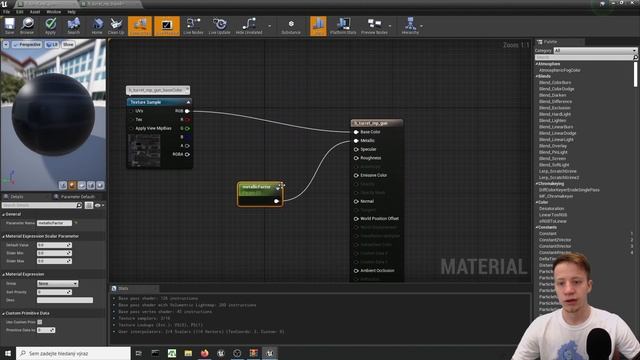The width and height of the screenshot is (640, 360).
Task: Click the Save toolbar icon
Action: (x=9, y=26)
